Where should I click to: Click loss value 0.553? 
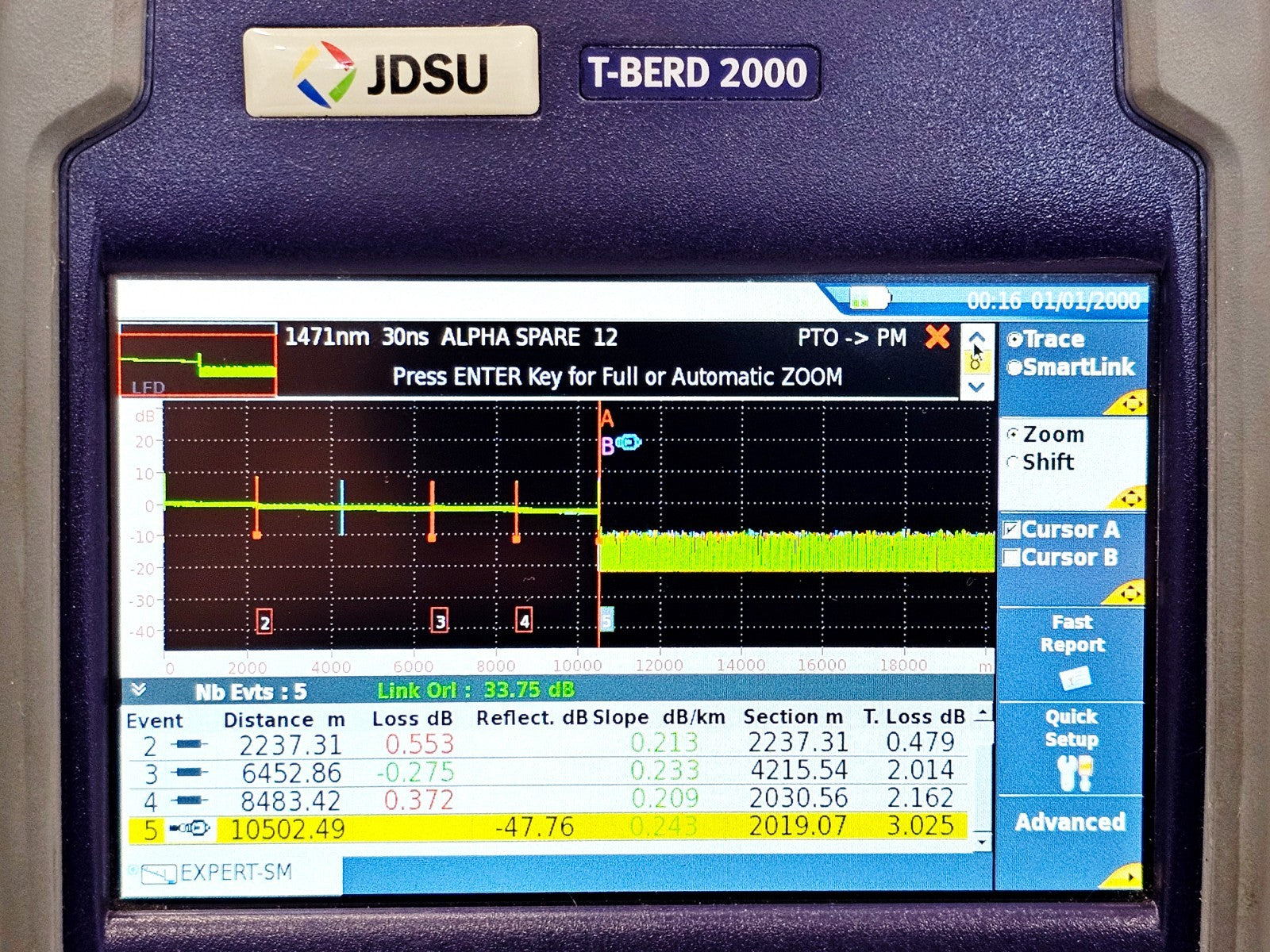point(419,744)
